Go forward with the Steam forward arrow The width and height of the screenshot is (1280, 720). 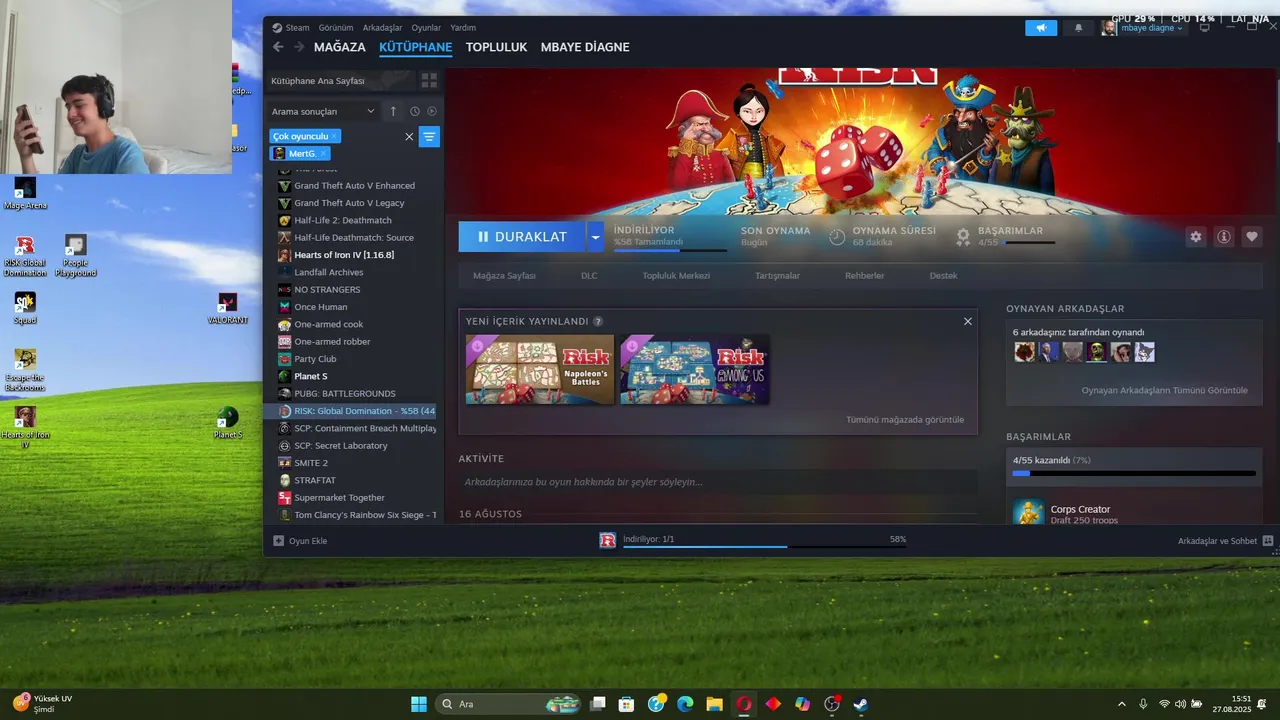(298, 47)
